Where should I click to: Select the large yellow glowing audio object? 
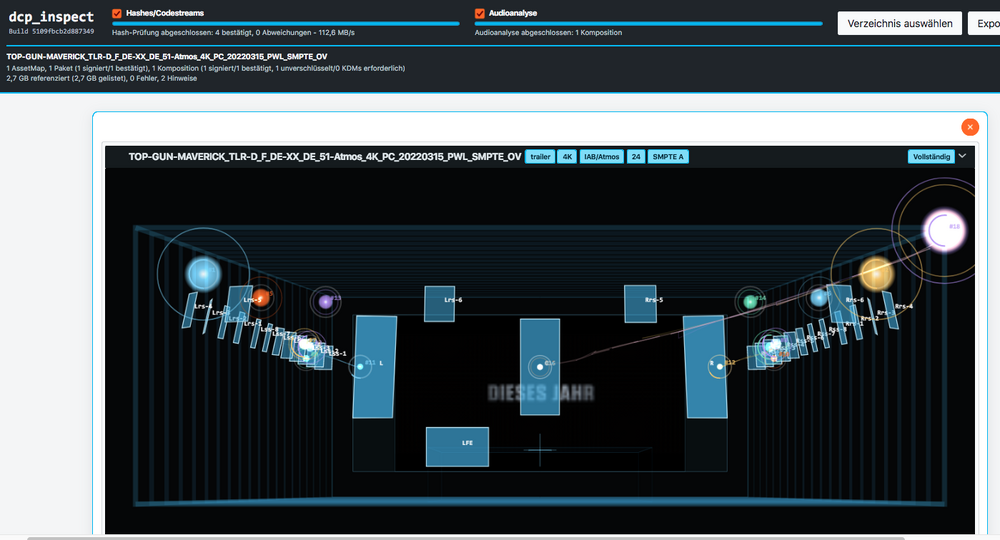coord(876,273)
